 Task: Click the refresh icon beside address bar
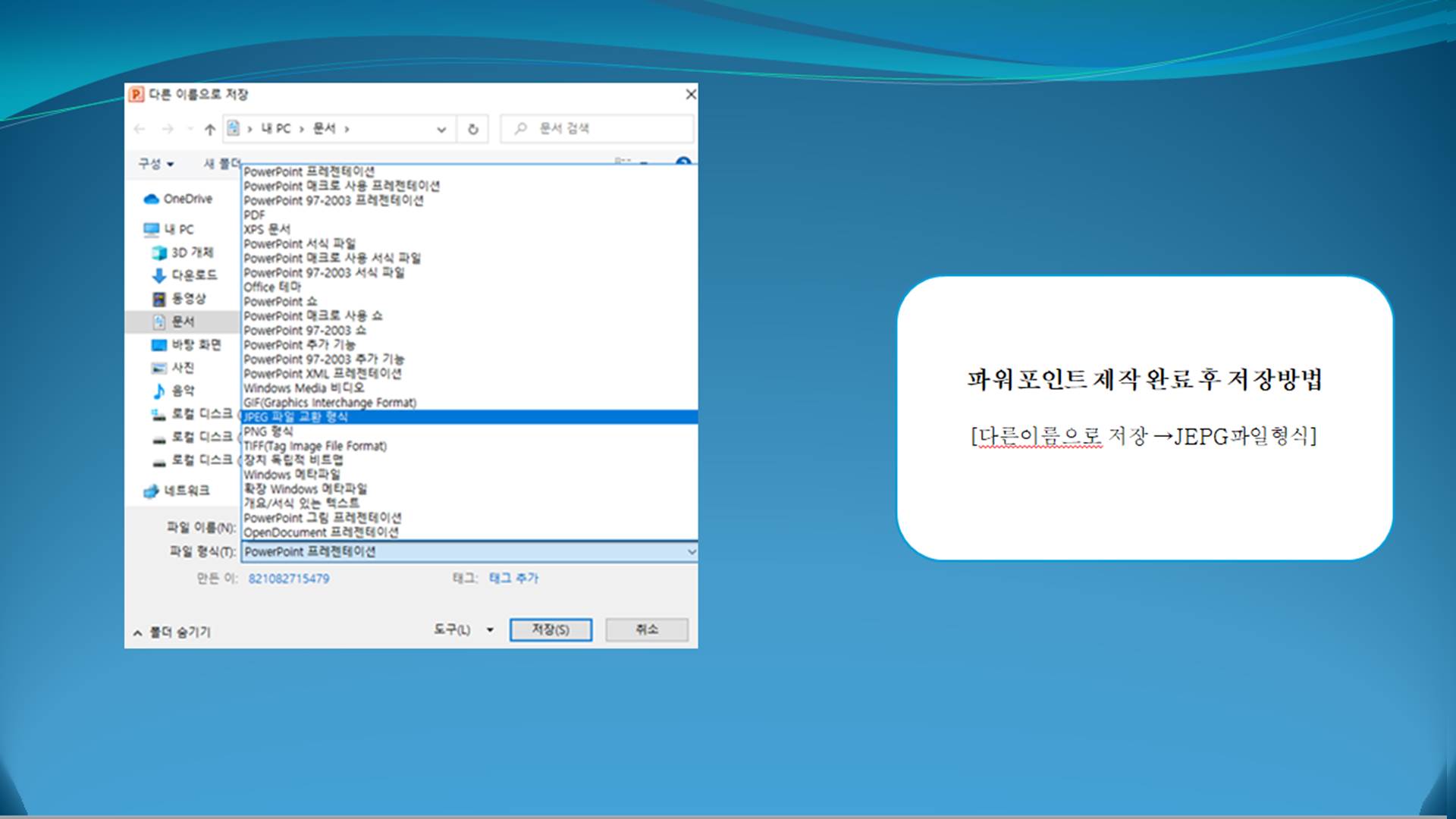tap(473, 129)
